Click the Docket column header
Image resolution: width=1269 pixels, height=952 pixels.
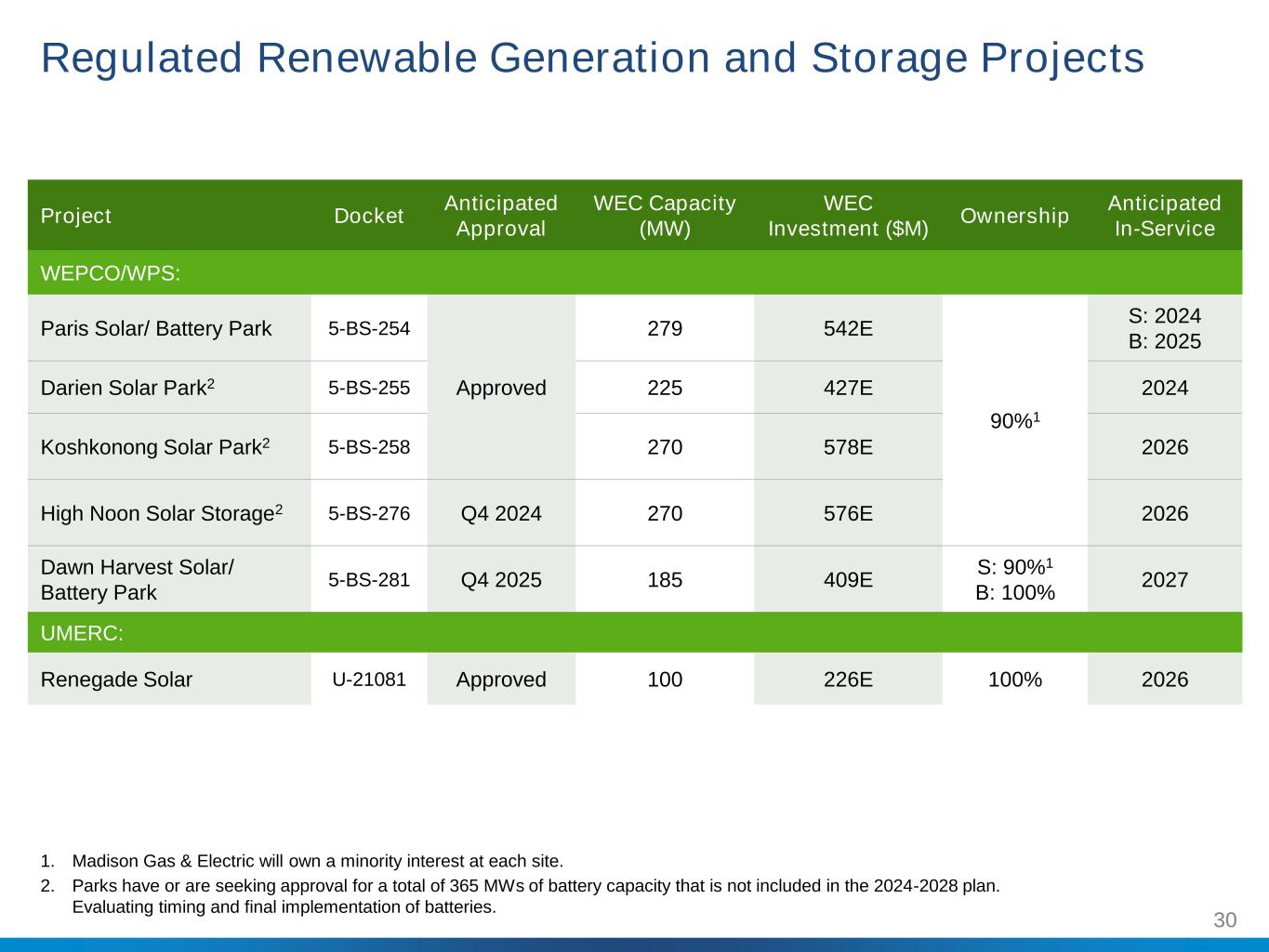coord(369,216)
